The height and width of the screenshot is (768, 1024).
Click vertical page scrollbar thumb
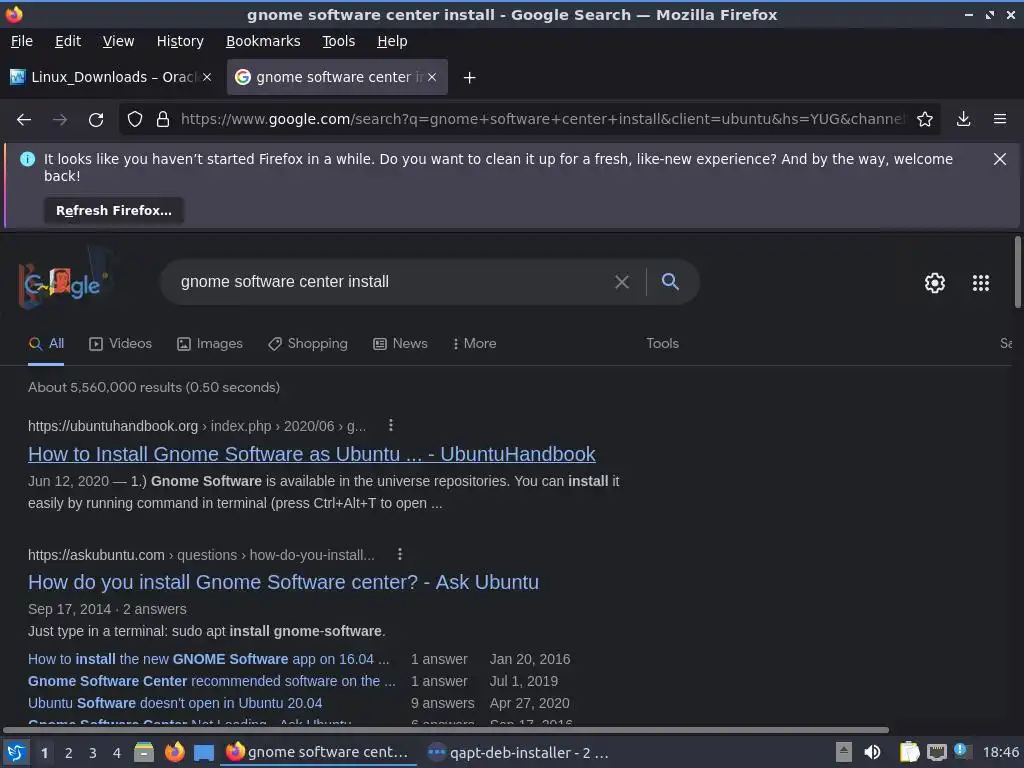1017,272
